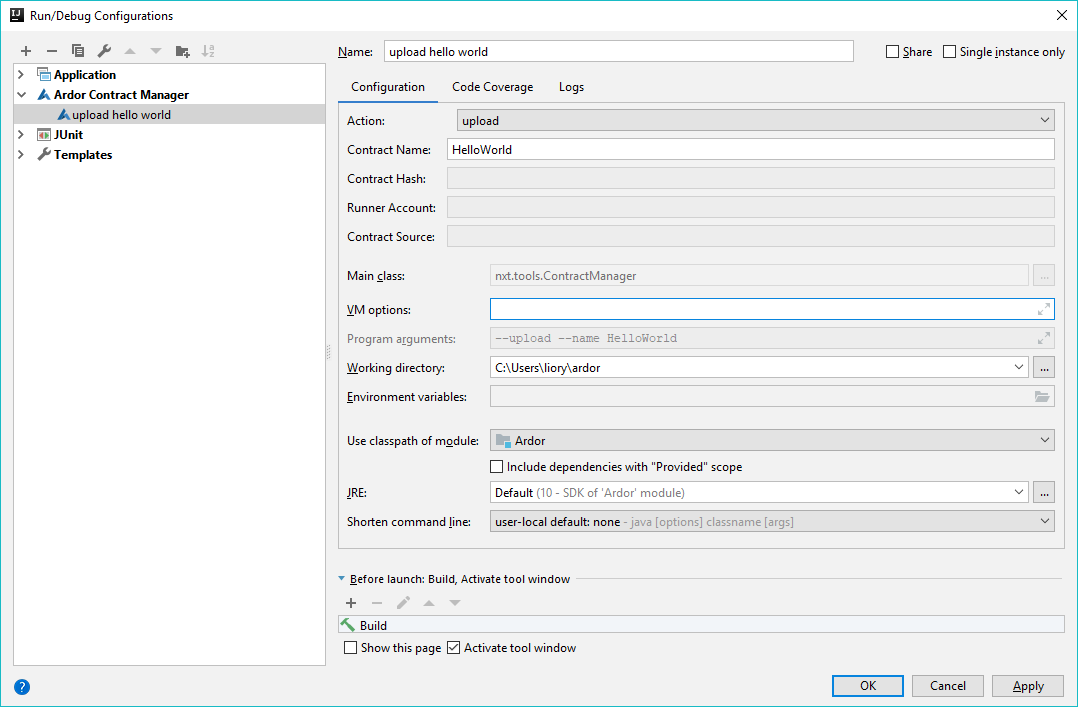The height and width of the screenshot is (707, 1078).
Task: Switch to the Code Coverage tab
Action: (x=492, y=87)
